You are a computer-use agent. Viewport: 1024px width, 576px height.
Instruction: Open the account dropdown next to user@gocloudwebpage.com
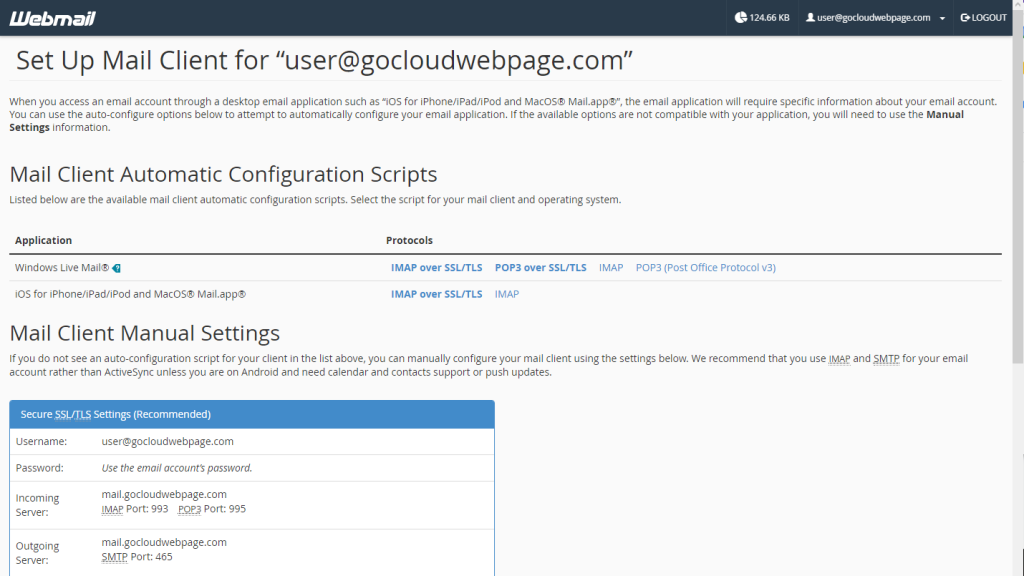click(x=940, y=17)
